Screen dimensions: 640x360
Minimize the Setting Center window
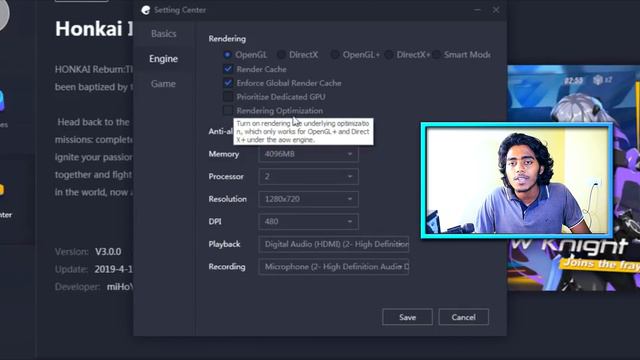click(x=477, y=10)
